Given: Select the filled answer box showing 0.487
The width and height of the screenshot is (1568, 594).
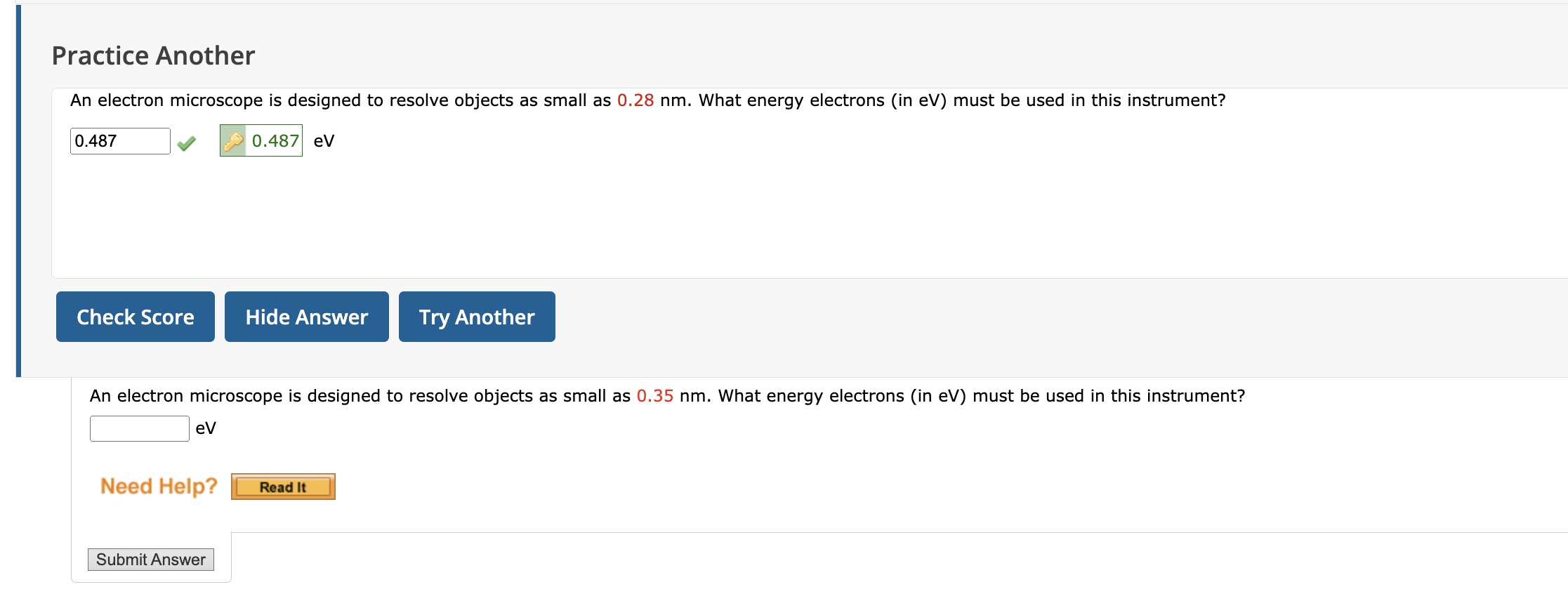Looking at the screenshot, I should click(119, 140).
